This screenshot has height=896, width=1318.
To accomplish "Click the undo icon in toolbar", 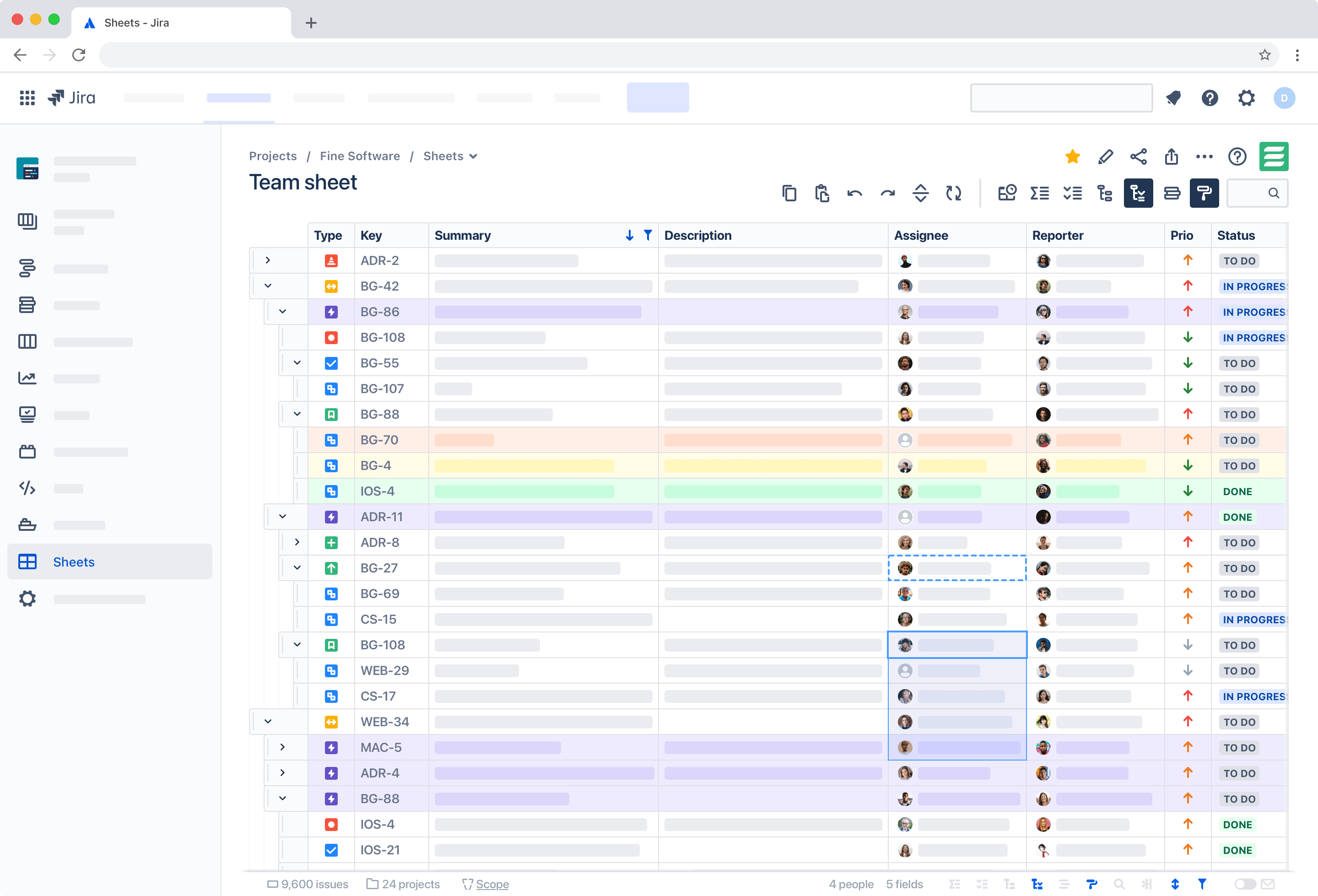I will pos(854,194).
